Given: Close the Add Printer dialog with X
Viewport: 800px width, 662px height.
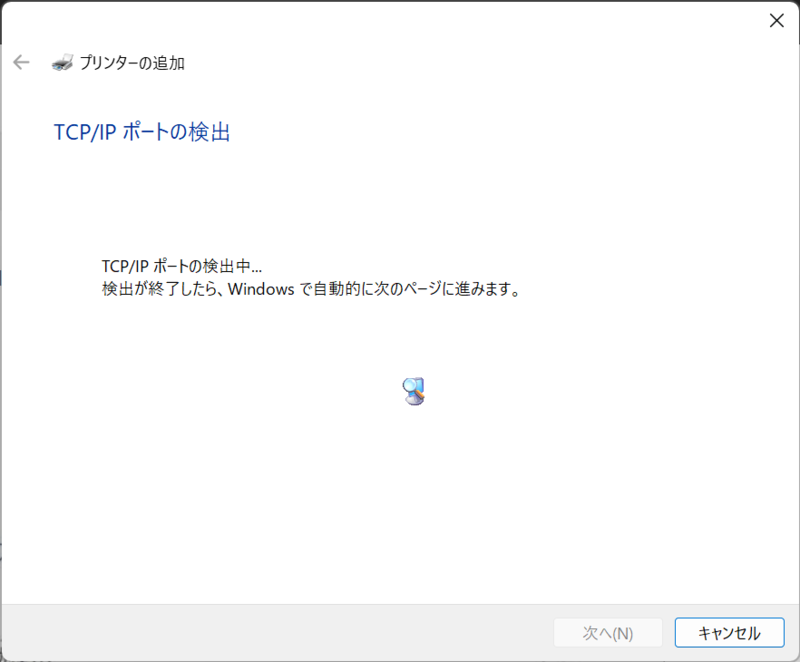Looking at the screenshot, I should coord(777,20).
